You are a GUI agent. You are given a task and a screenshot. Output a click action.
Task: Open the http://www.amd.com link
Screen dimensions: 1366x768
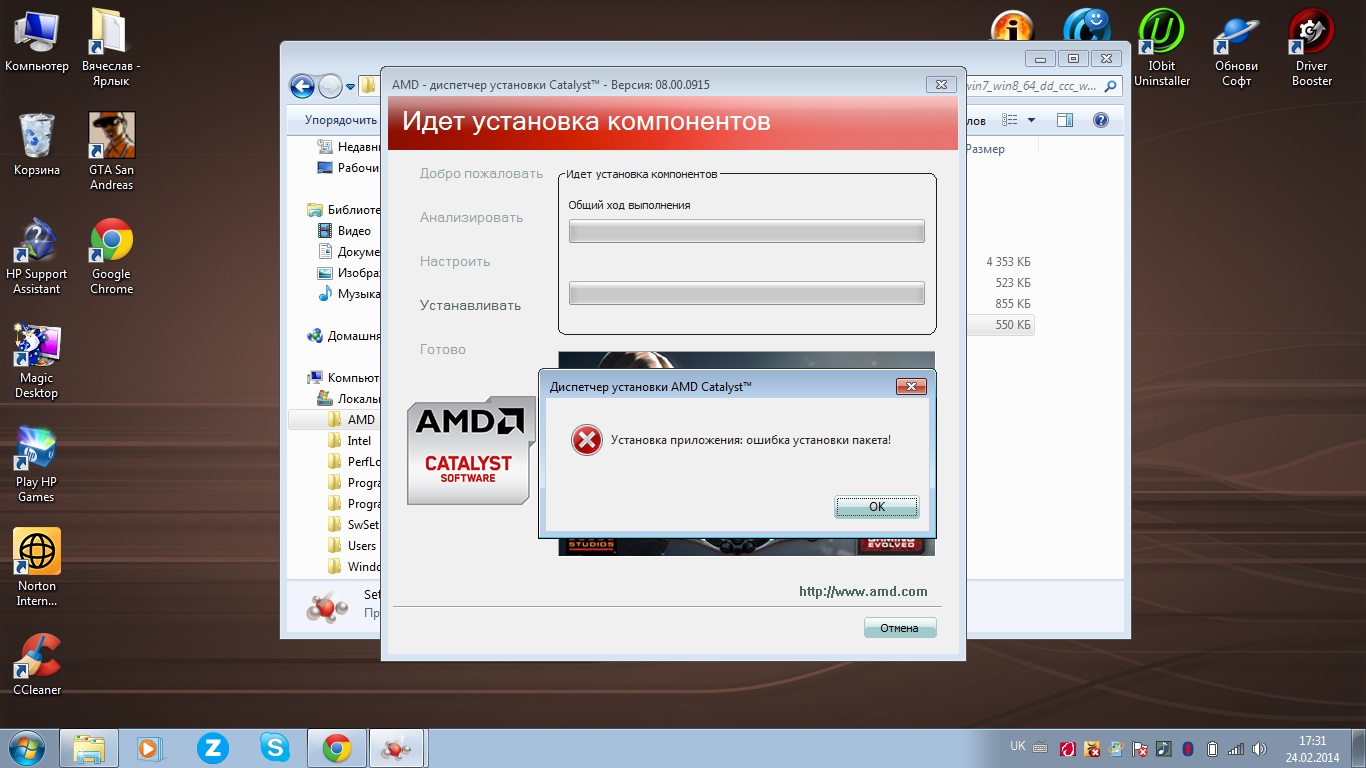click(863, 591)
